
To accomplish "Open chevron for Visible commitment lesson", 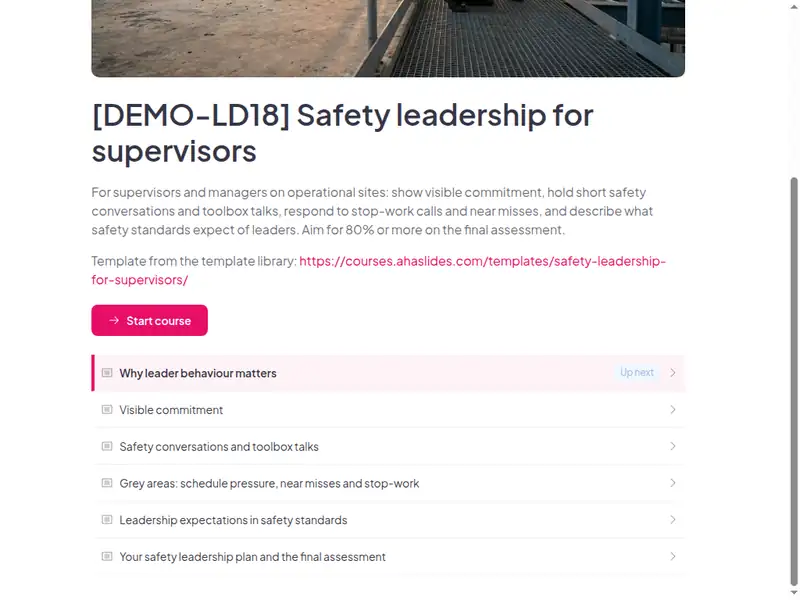I will [x=672, y=410].
